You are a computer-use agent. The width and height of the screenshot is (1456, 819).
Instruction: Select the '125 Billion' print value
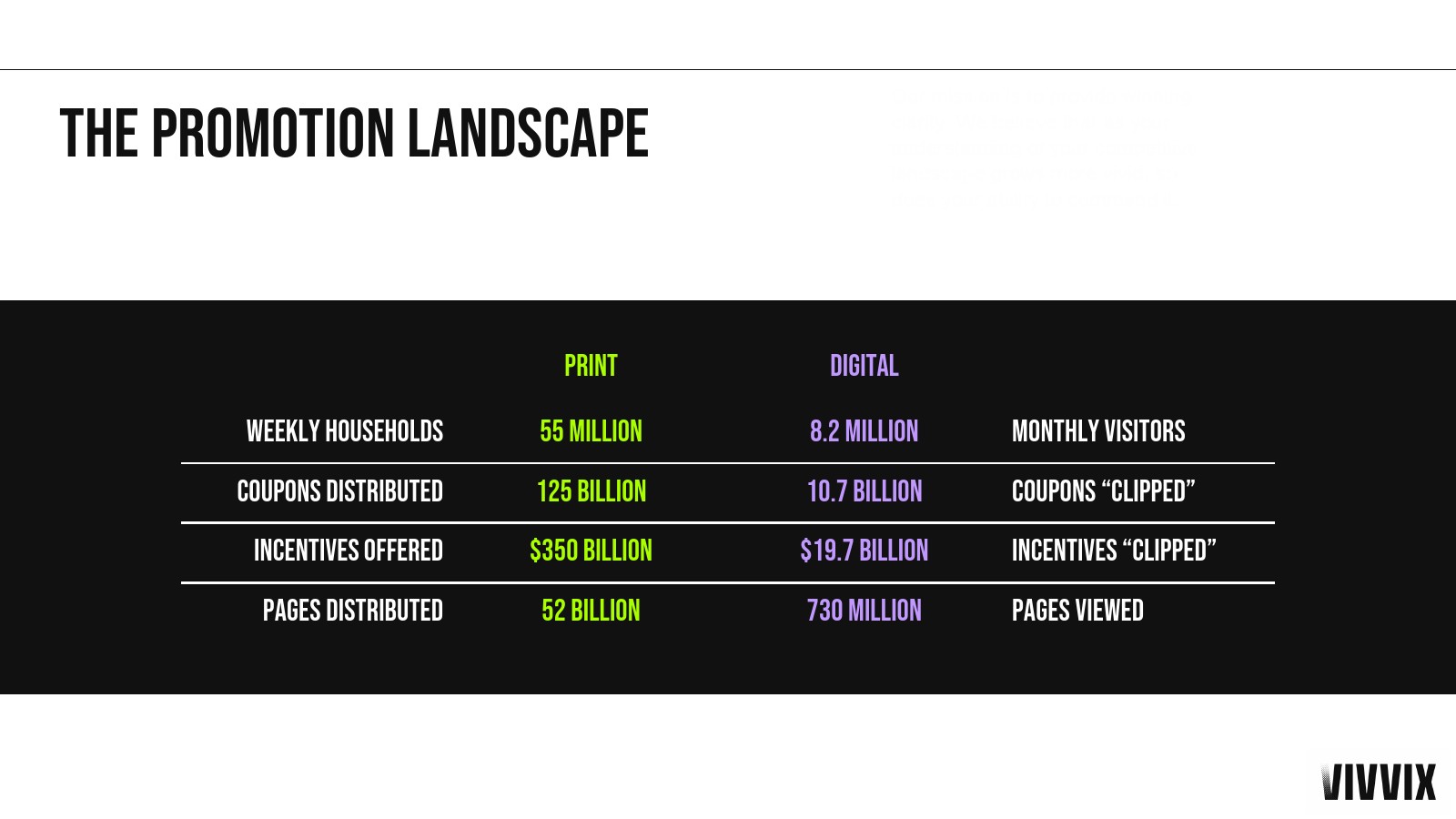[591, 491]
